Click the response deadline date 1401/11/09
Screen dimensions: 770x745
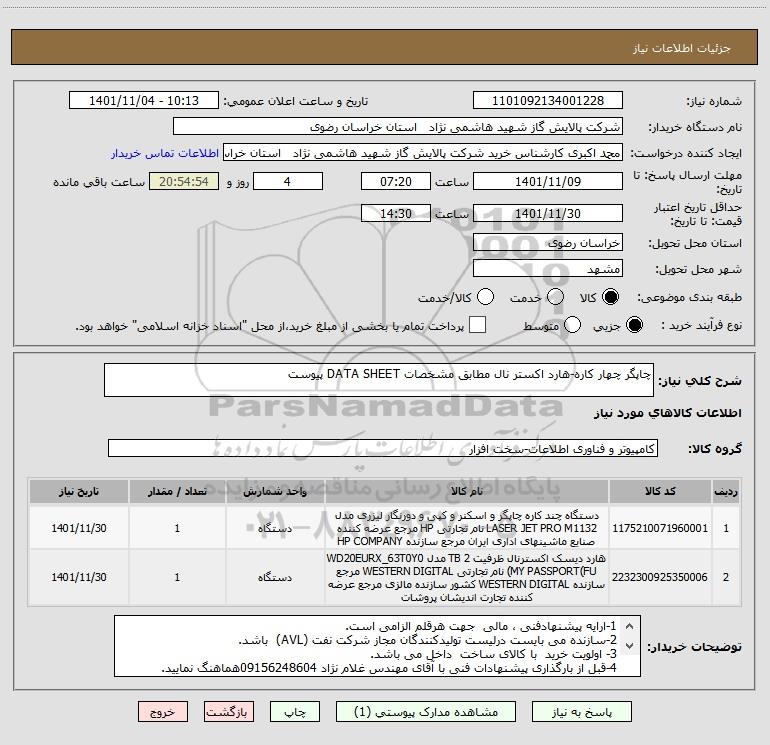(548, 181)
